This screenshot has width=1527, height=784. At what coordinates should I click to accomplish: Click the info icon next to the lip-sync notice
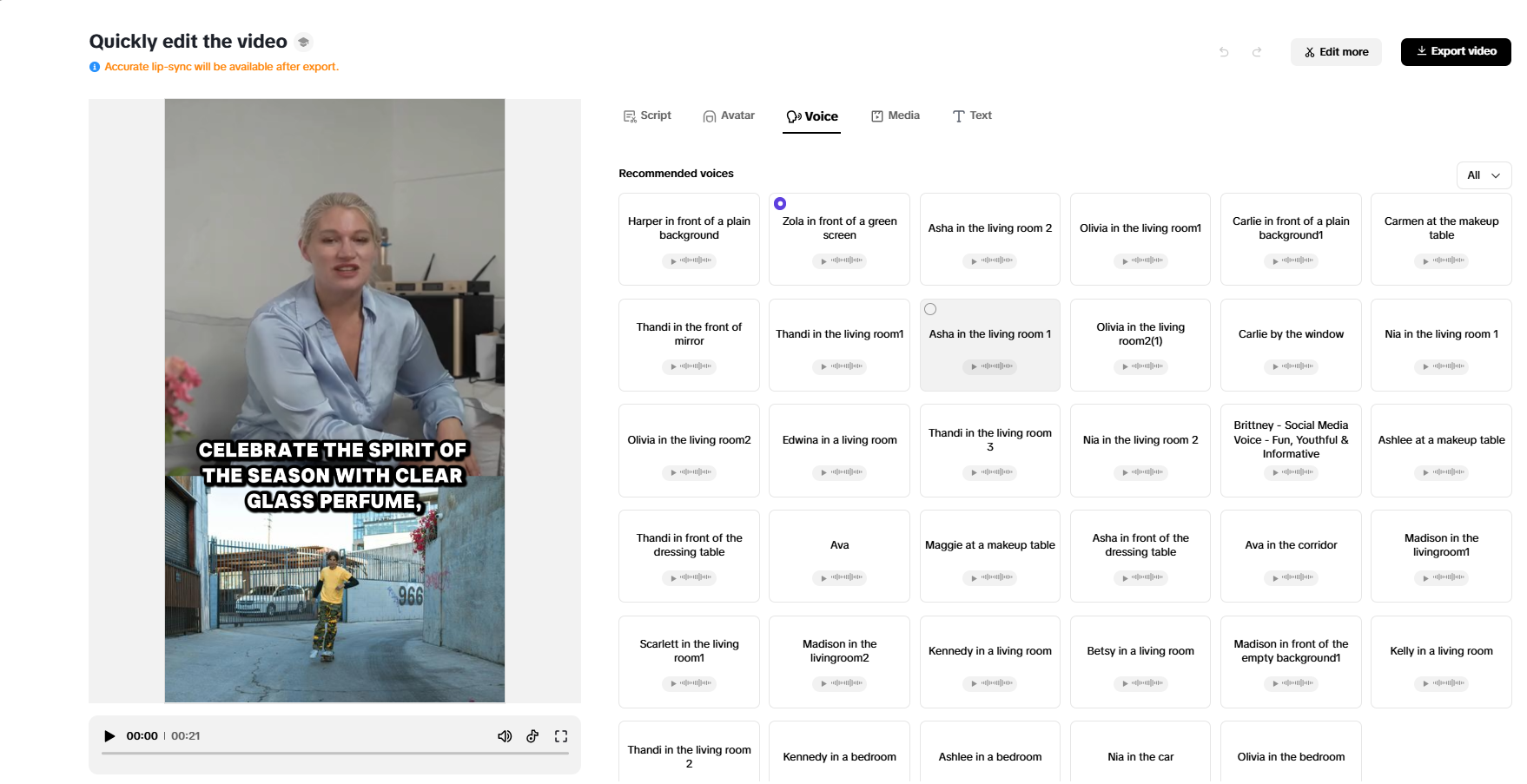95,67
